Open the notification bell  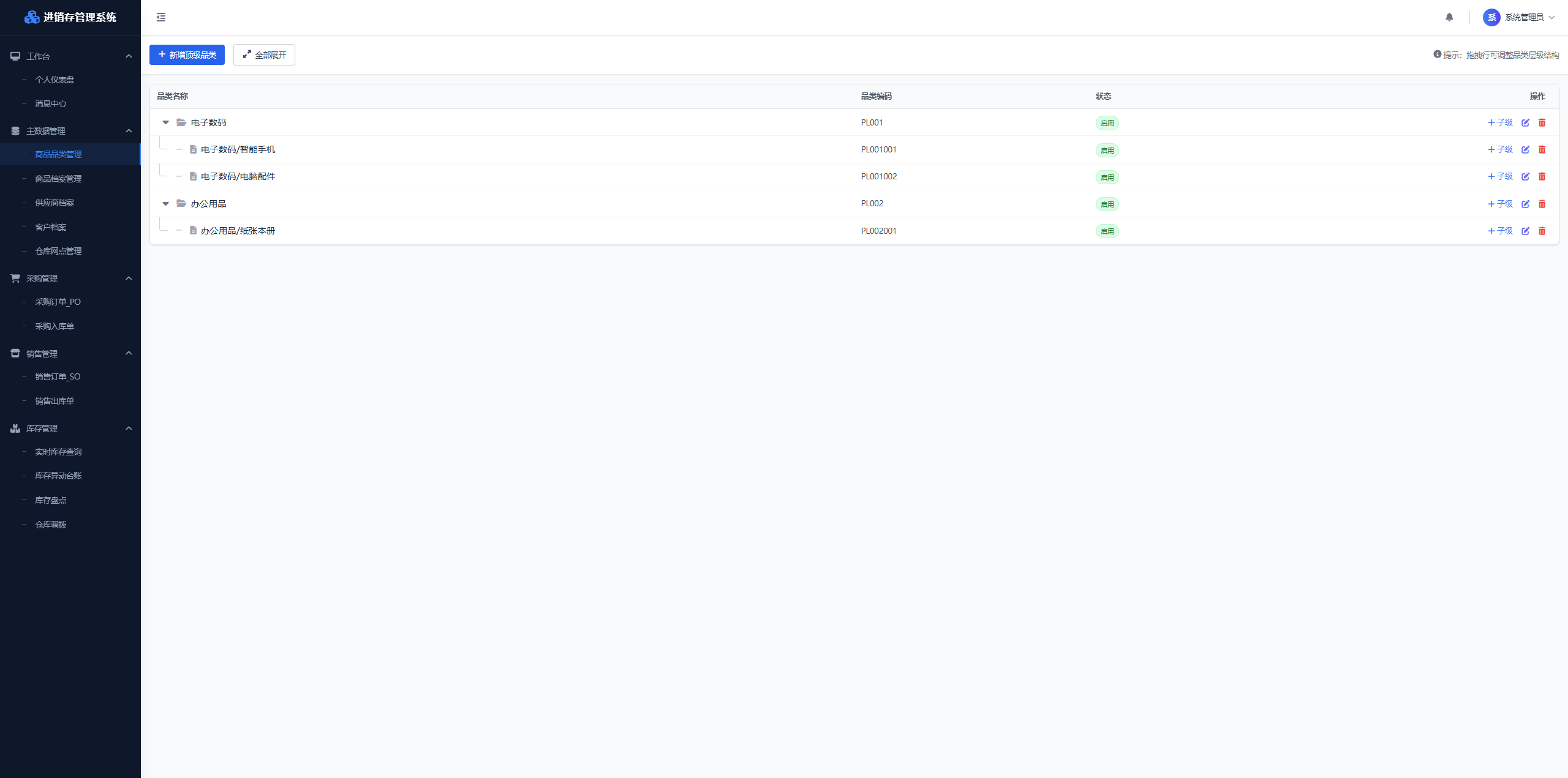click(1449, 17)
